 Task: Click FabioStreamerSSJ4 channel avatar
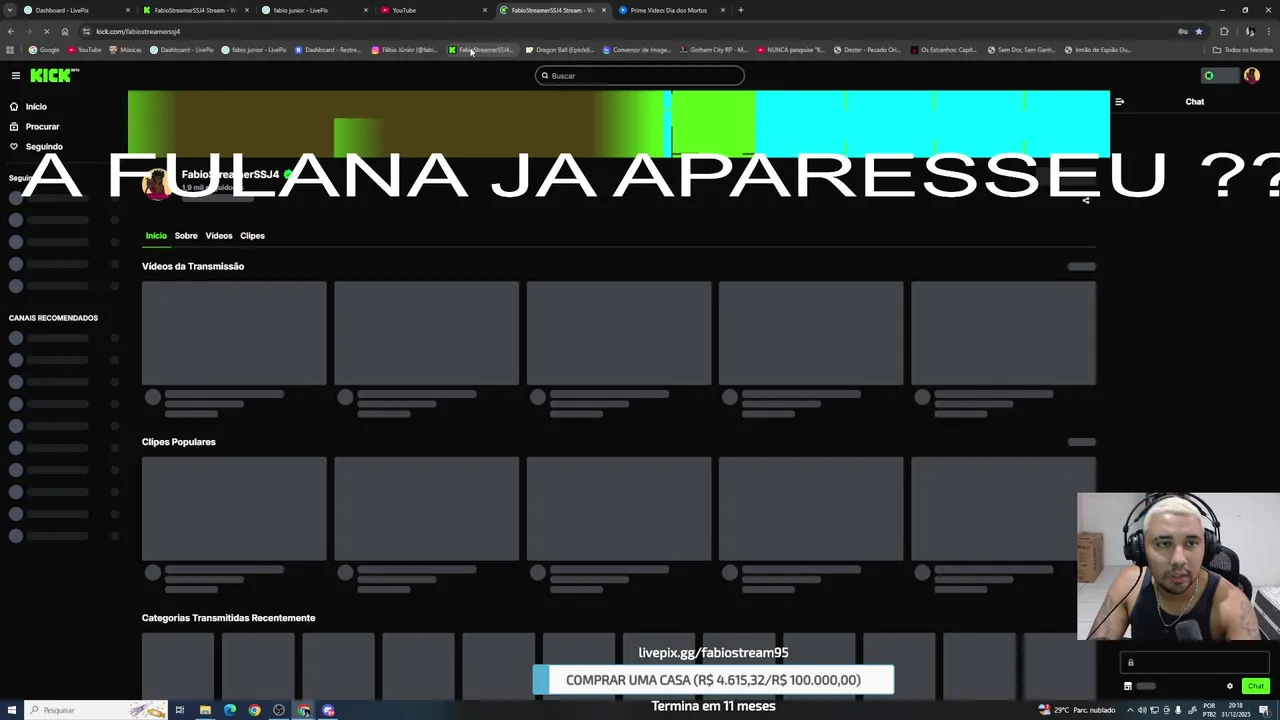157,183
